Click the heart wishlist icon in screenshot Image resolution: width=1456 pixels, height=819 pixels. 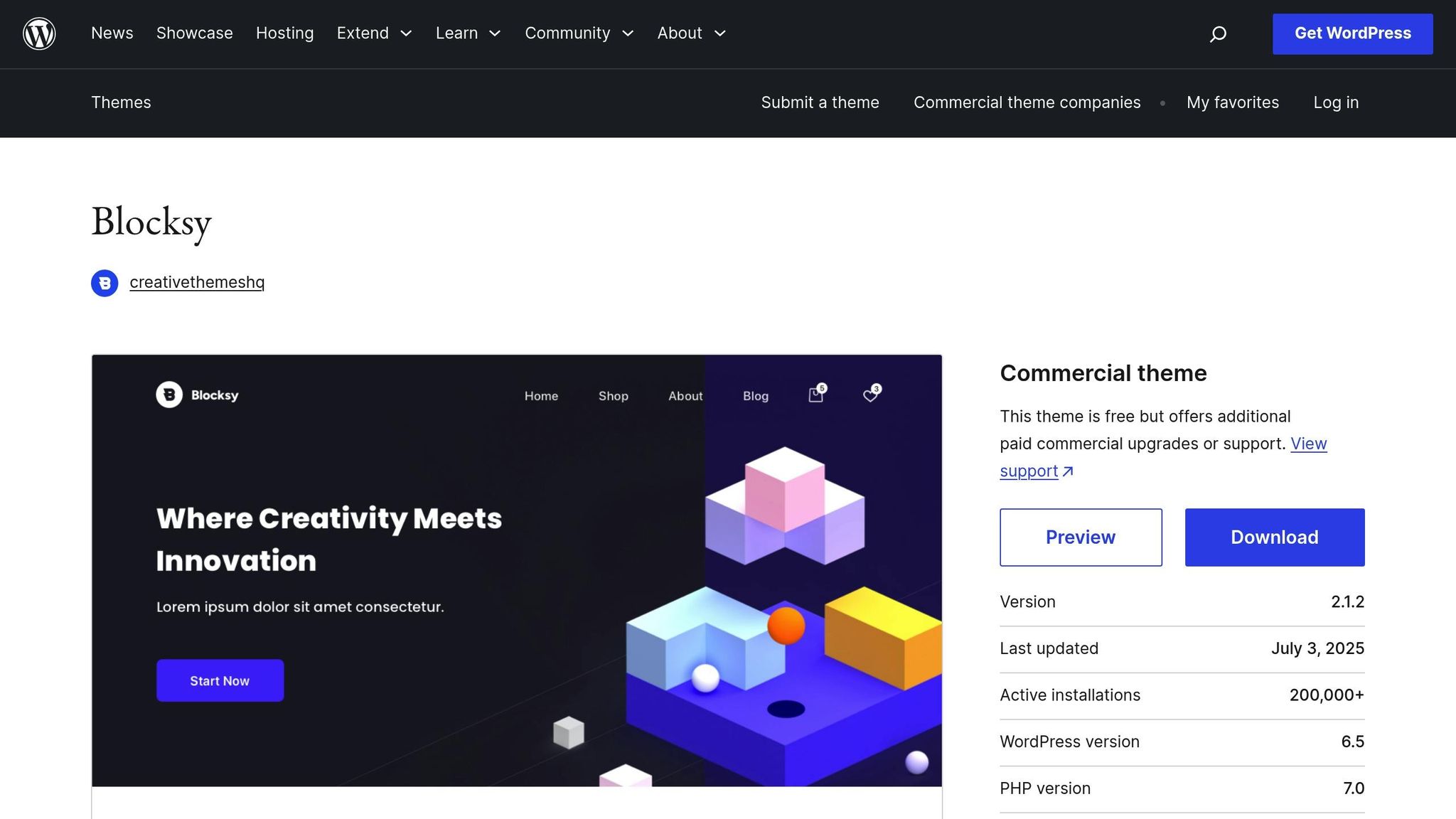click(x=872, y=394)
